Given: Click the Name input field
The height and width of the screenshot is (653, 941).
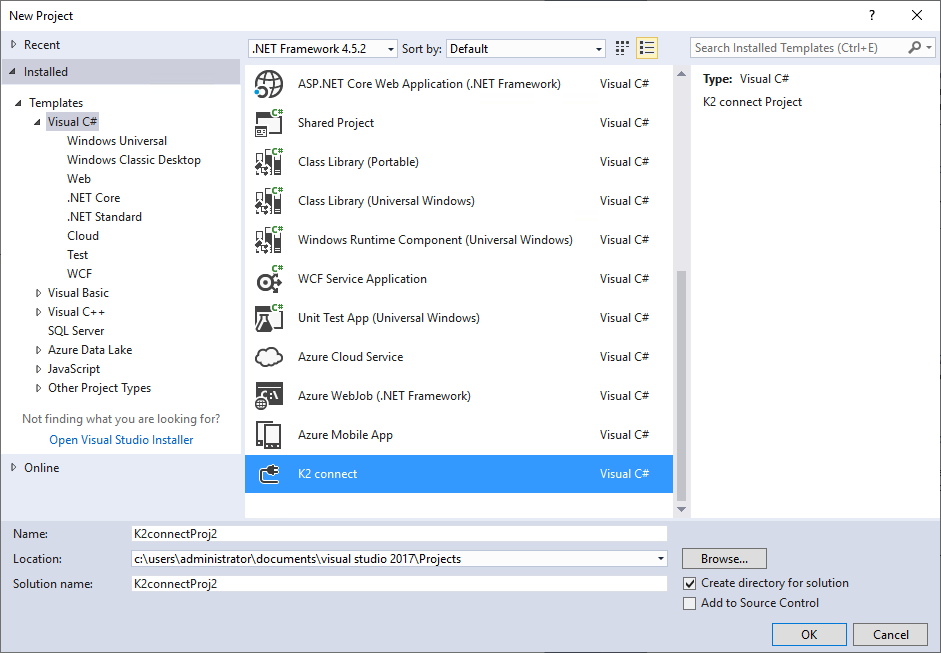Looking at the screenshot, I should coord(399,534).
